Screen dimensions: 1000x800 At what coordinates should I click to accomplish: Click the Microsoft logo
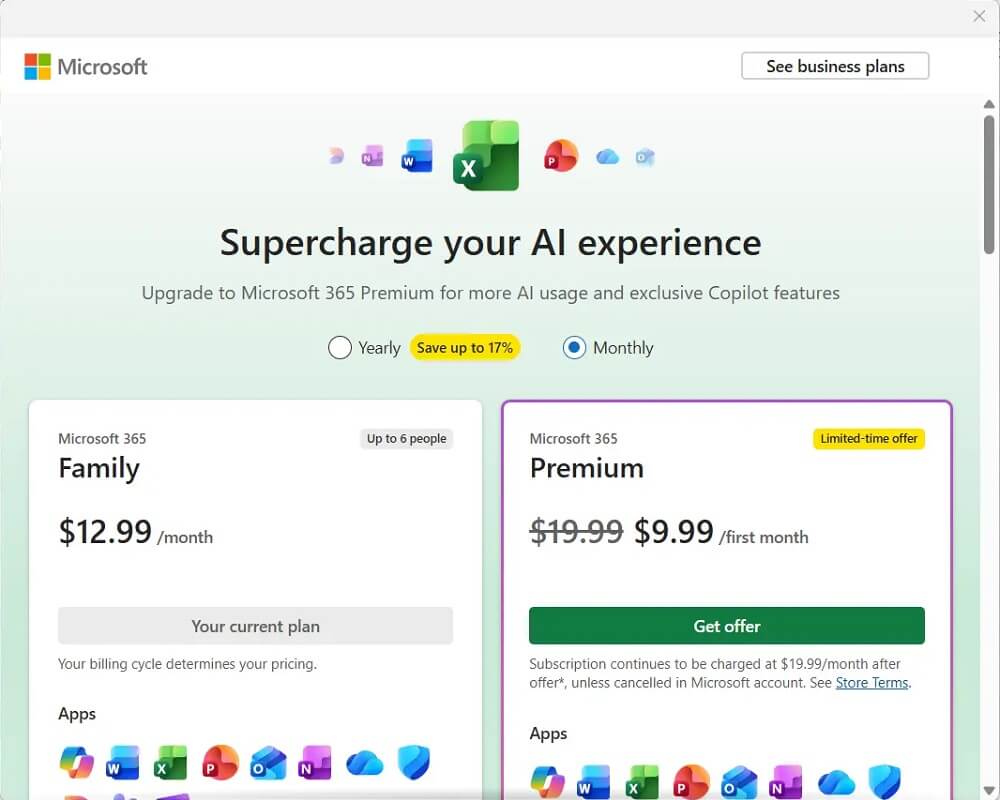tap(86, 66)
